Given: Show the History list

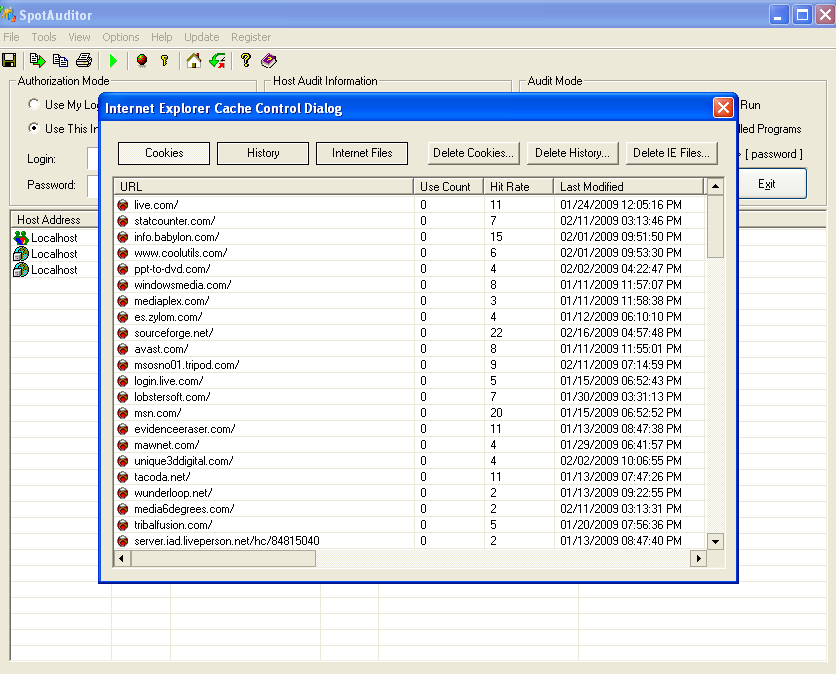Looking at the screenshot, I should pyautogui.click(x=263, y=153).
